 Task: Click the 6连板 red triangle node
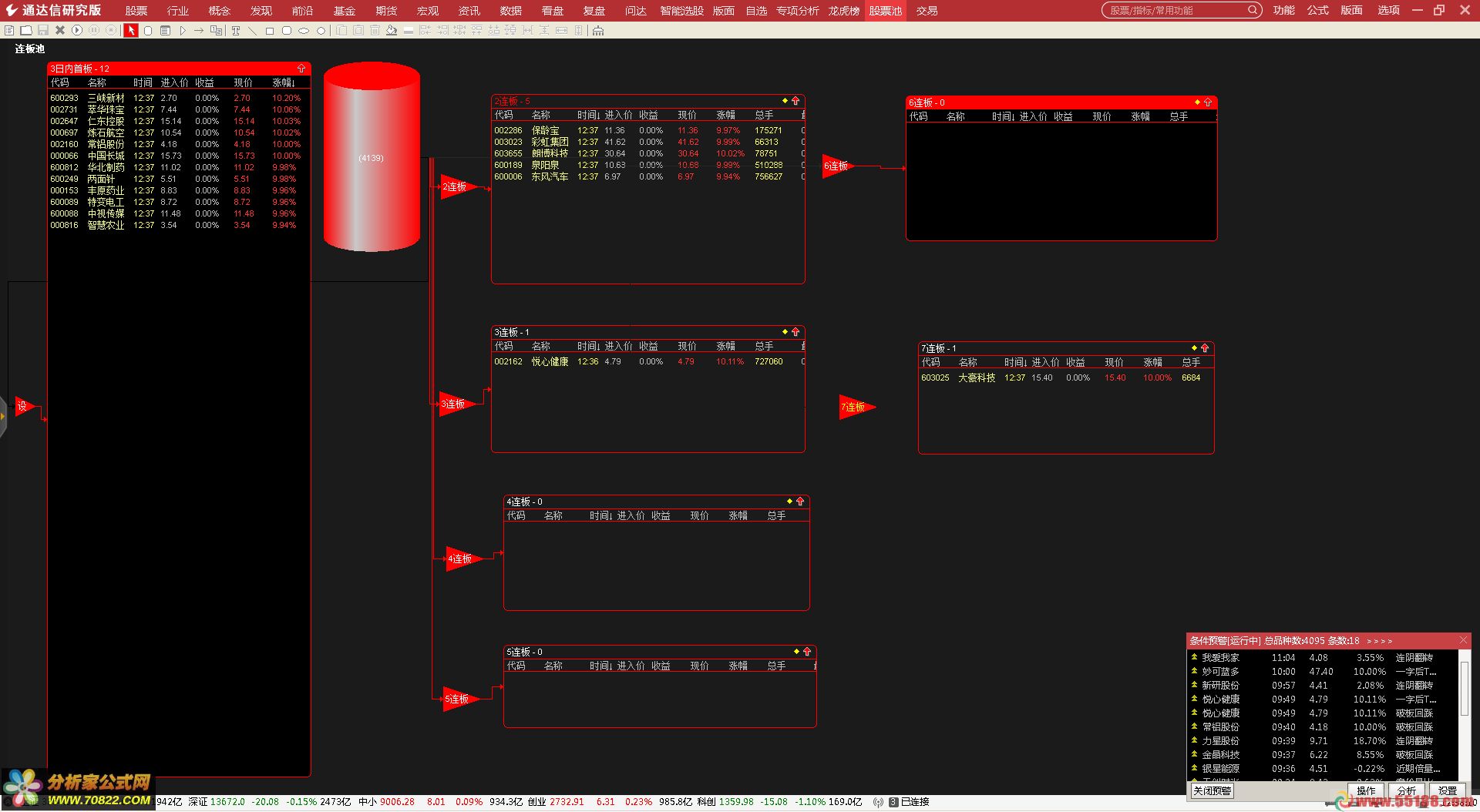(x=837, y=166)
